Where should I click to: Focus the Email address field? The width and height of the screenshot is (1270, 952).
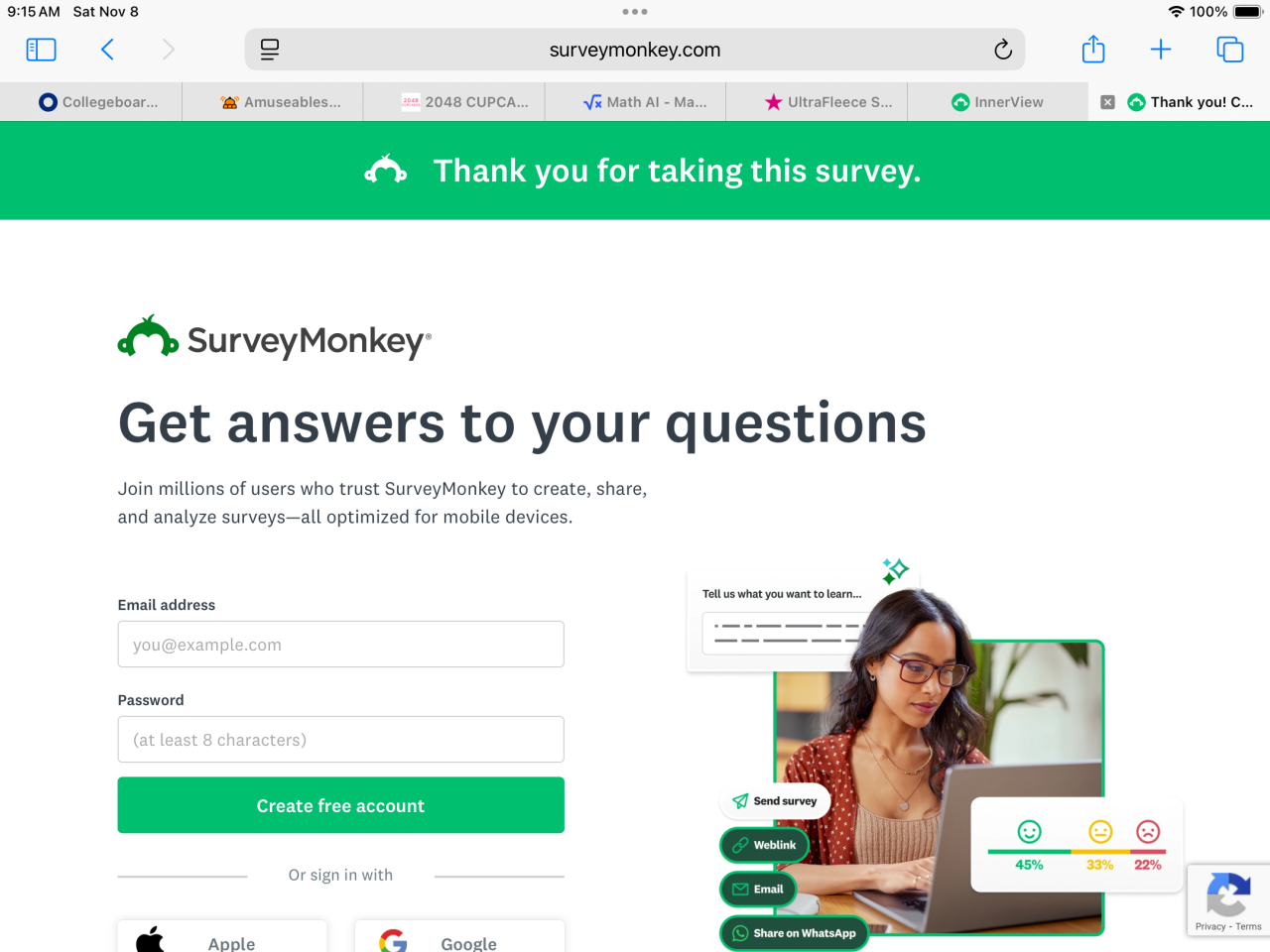click(340, 645)
